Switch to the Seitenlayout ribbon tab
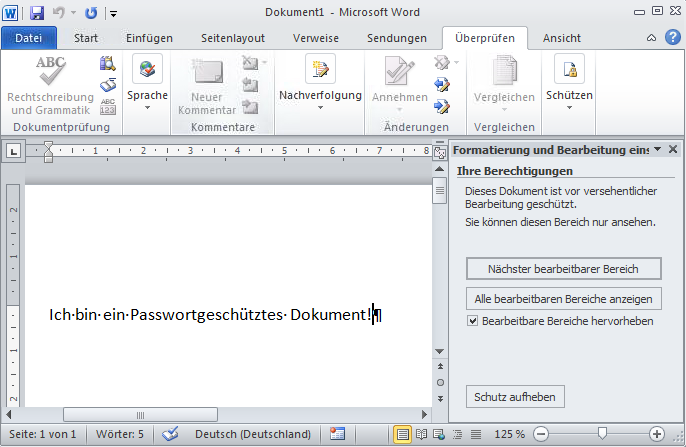This screenshot has height=447, width=686. point(231,38)
